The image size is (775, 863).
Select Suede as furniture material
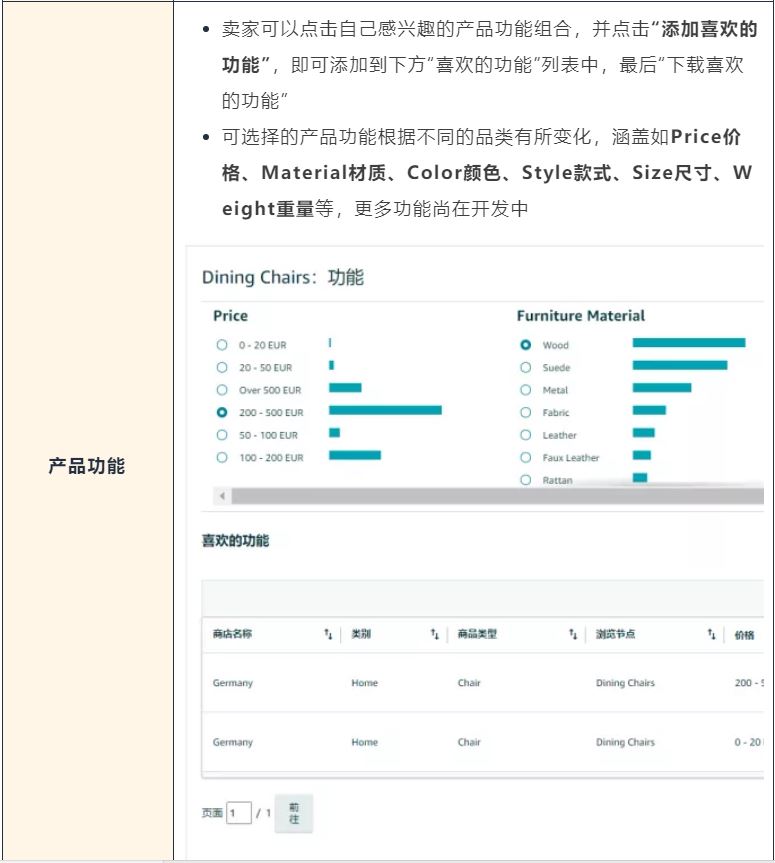[x=526, y=367]
